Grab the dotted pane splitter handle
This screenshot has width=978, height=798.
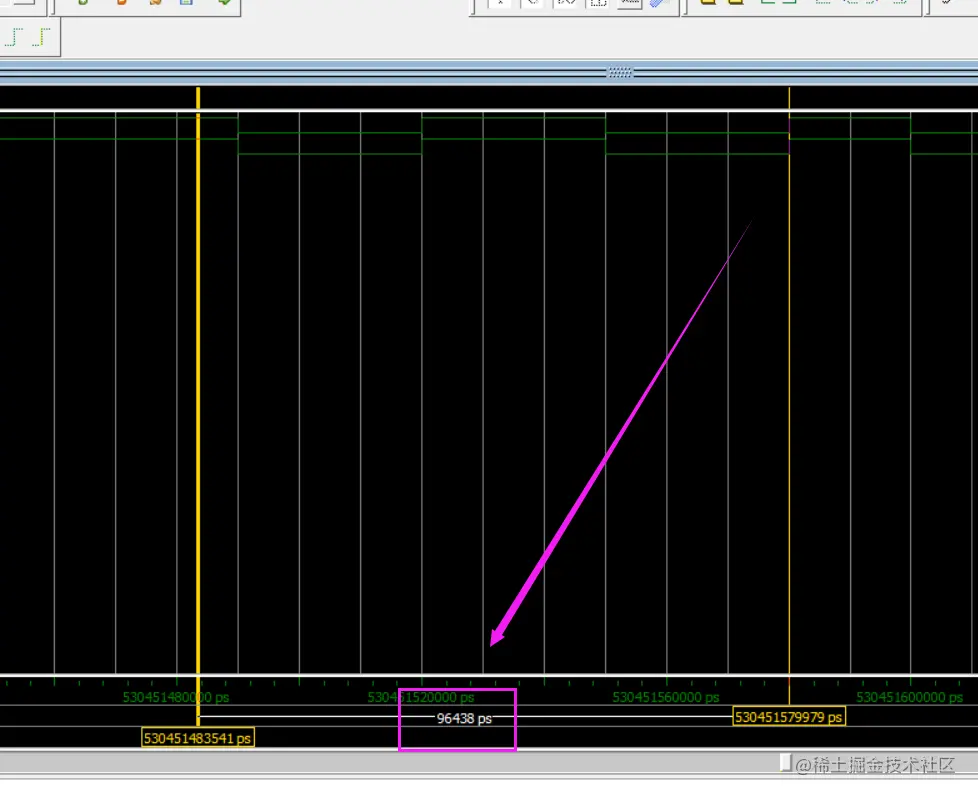(620, 72)
